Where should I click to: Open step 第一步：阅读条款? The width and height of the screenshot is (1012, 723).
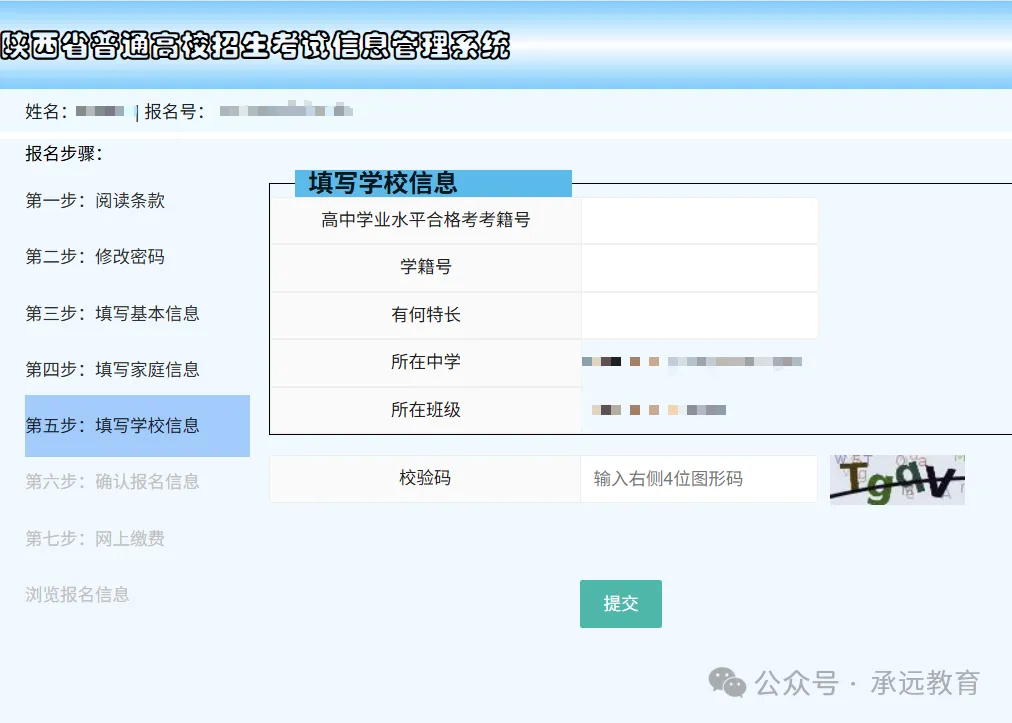coord(95,201)
